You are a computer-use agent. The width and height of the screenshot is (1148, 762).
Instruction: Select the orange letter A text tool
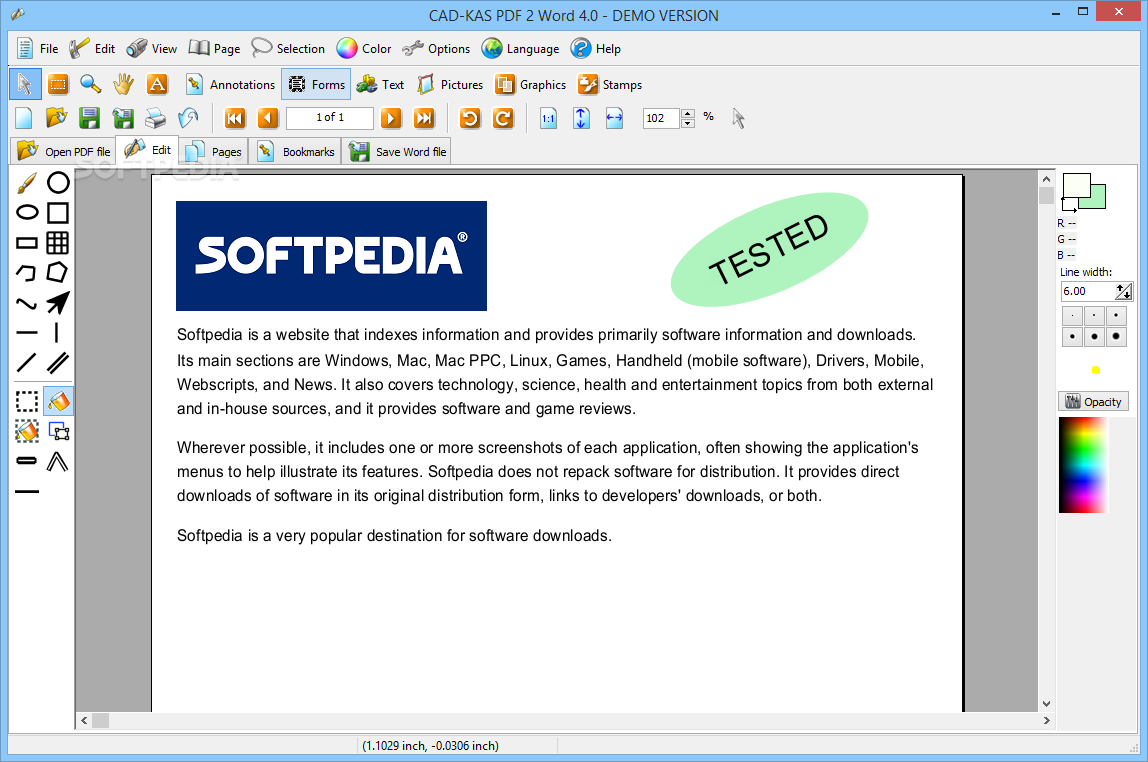[157, 84]
